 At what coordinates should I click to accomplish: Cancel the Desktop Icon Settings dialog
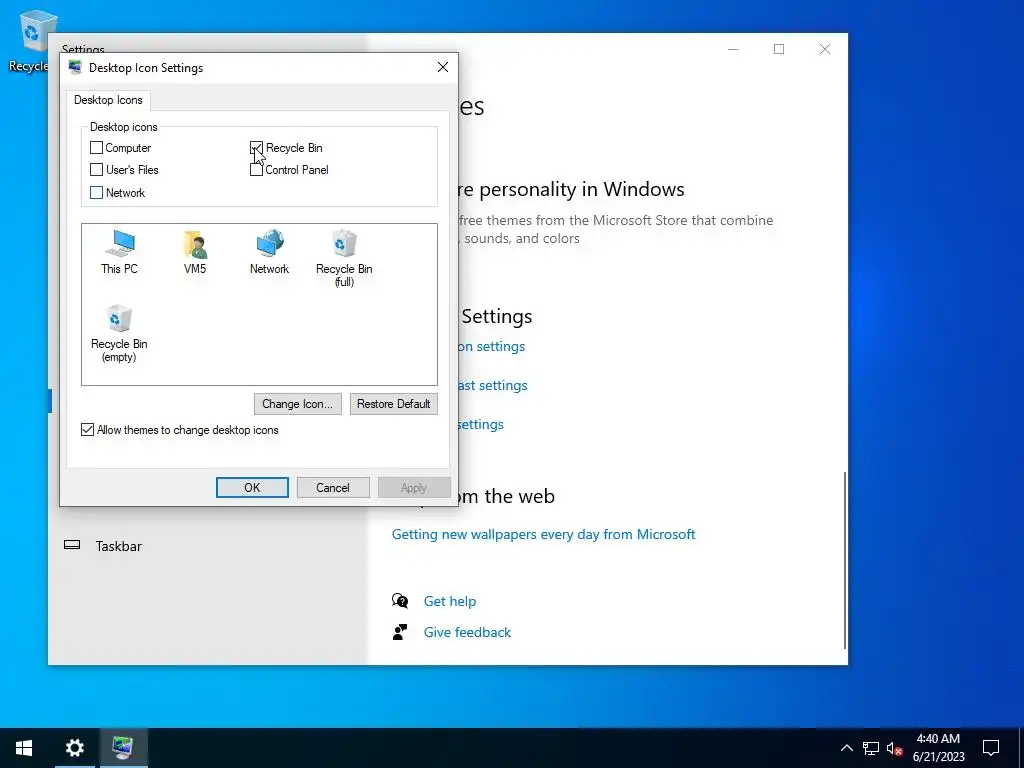click(x=333, y=487)
